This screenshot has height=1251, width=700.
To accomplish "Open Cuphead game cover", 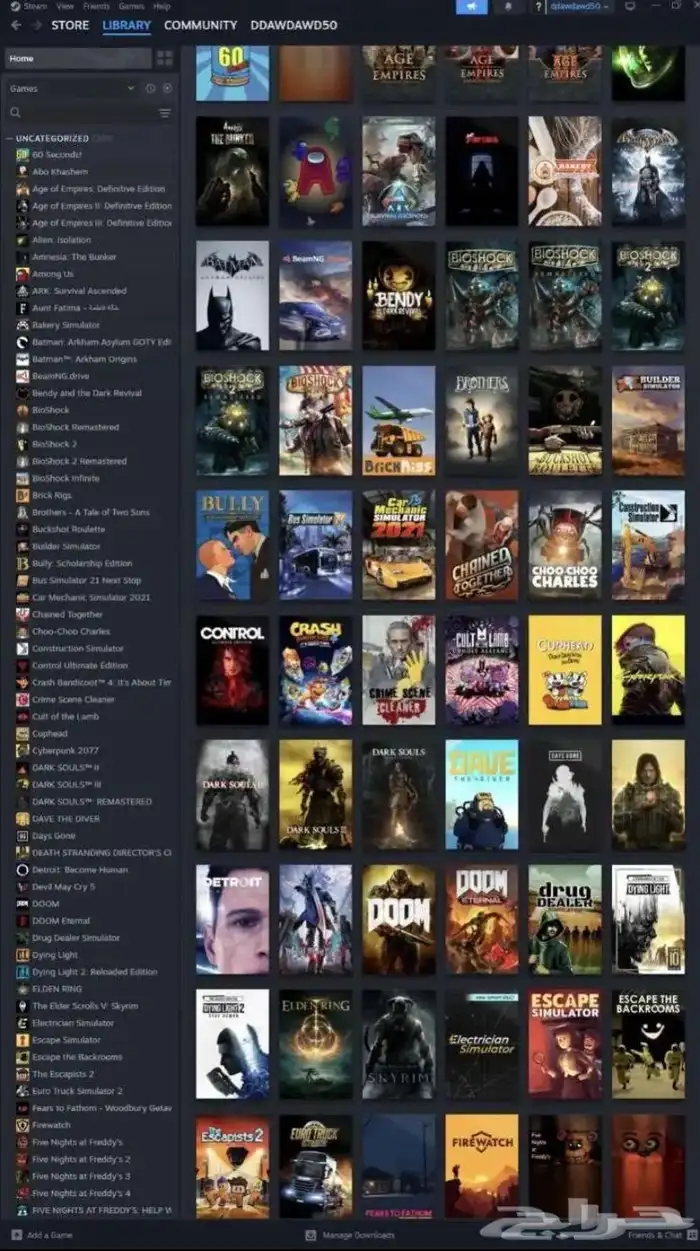I will pos(565,670).
